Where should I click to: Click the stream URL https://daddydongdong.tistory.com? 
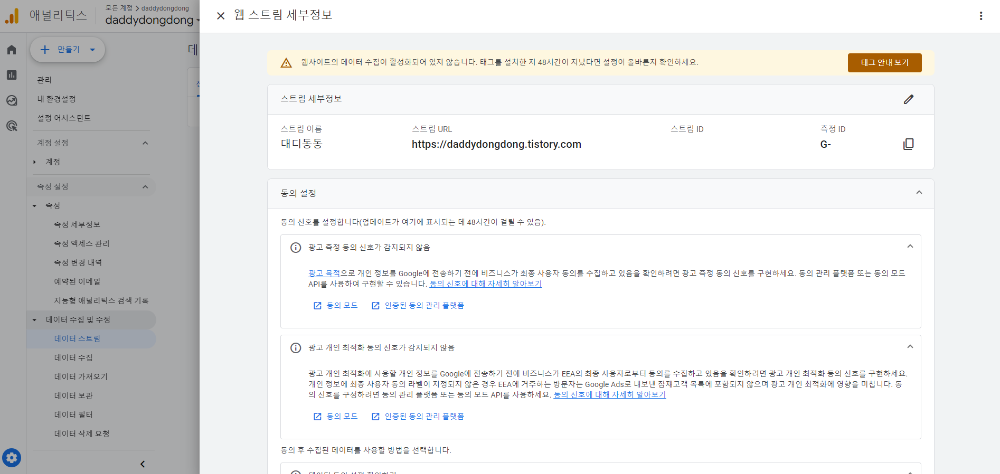tap(497, 145)
